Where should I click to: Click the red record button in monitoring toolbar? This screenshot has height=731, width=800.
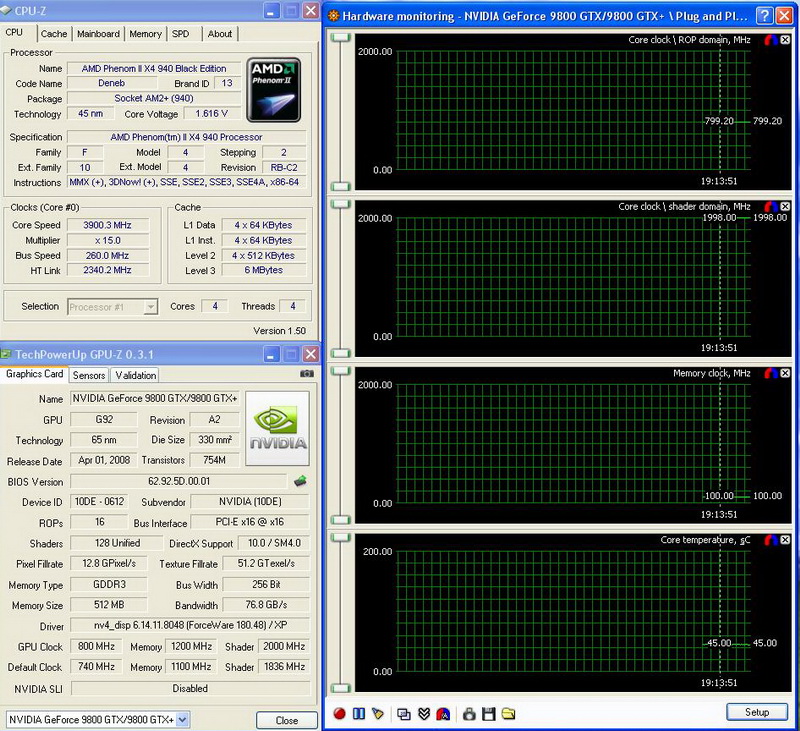pos(339,714)
